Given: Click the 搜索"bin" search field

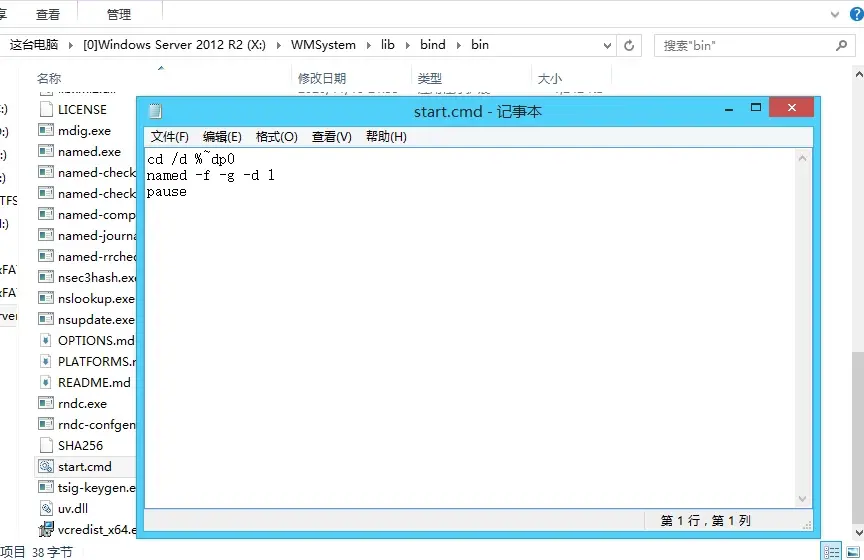Looking at the screenshot, I should (x=747, y=46).
